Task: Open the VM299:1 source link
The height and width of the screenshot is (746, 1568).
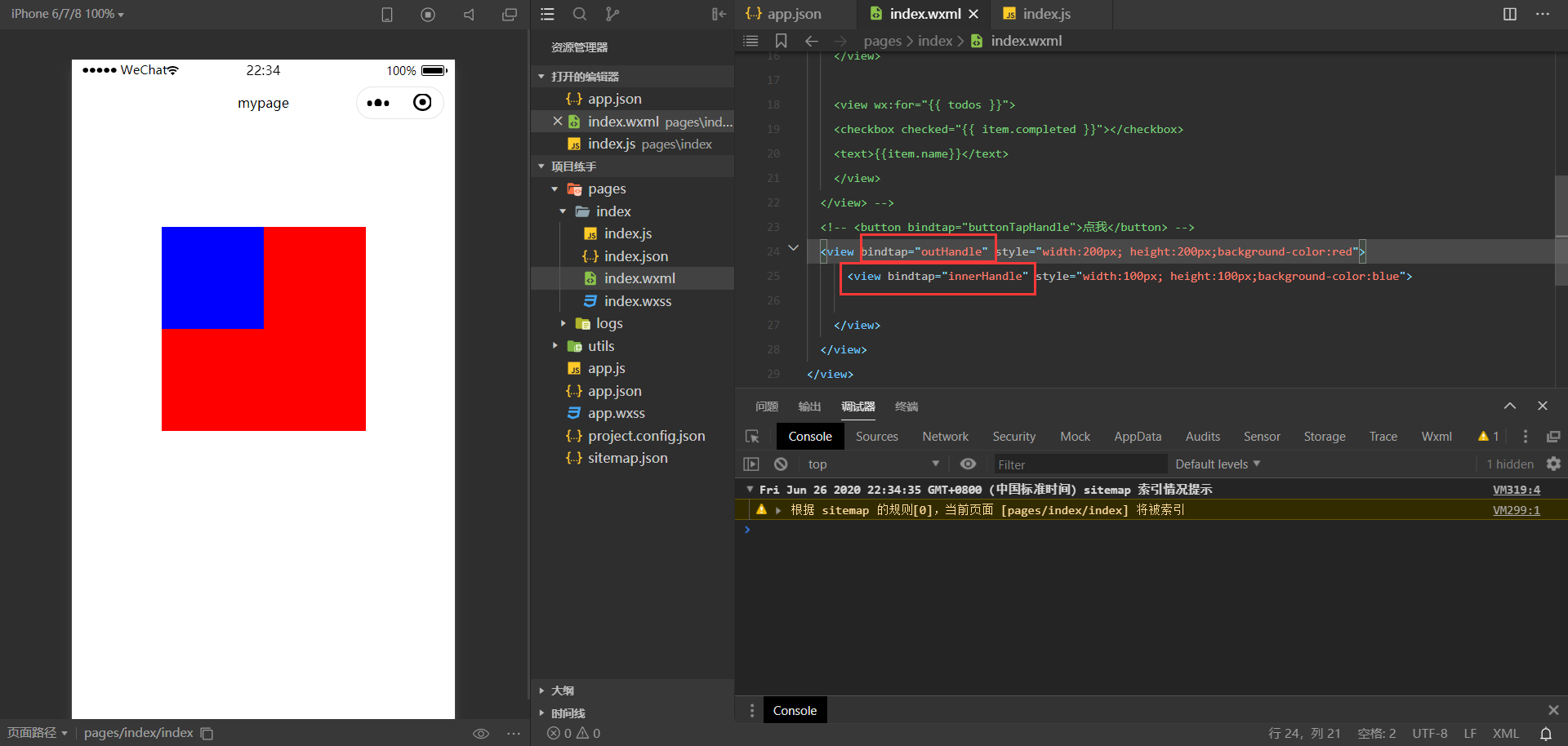Action: click(1517, 510)
